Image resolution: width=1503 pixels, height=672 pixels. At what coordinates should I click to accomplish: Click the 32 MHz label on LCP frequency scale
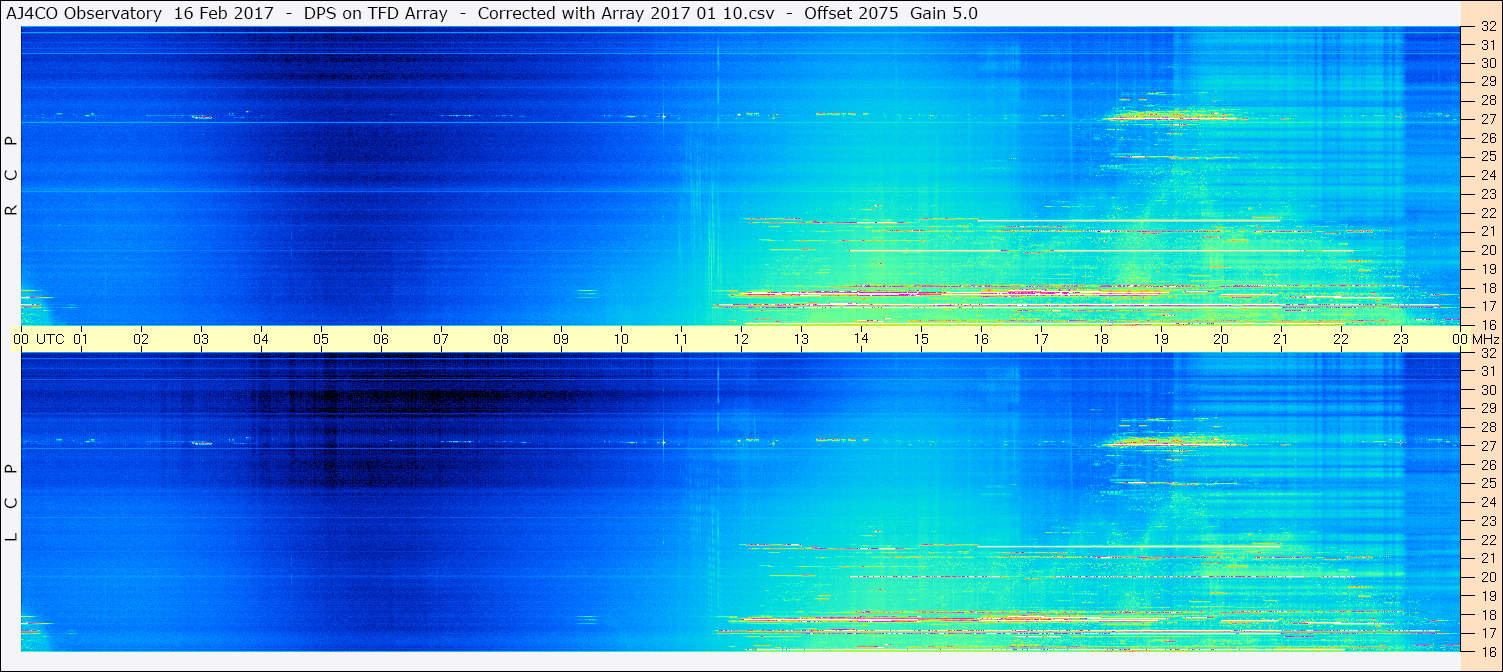coord(1488,353)
